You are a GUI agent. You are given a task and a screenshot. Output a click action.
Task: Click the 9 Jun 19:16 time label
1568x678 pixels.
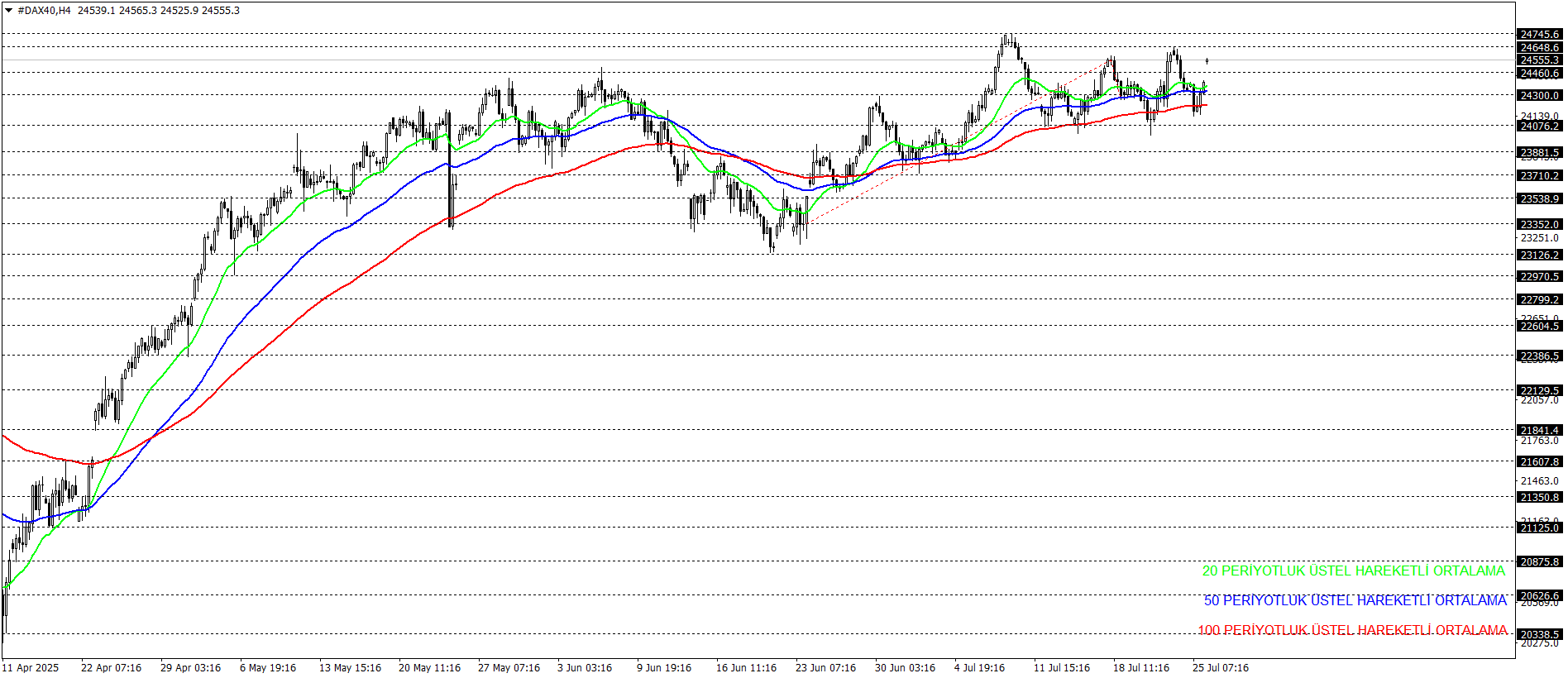664,667
